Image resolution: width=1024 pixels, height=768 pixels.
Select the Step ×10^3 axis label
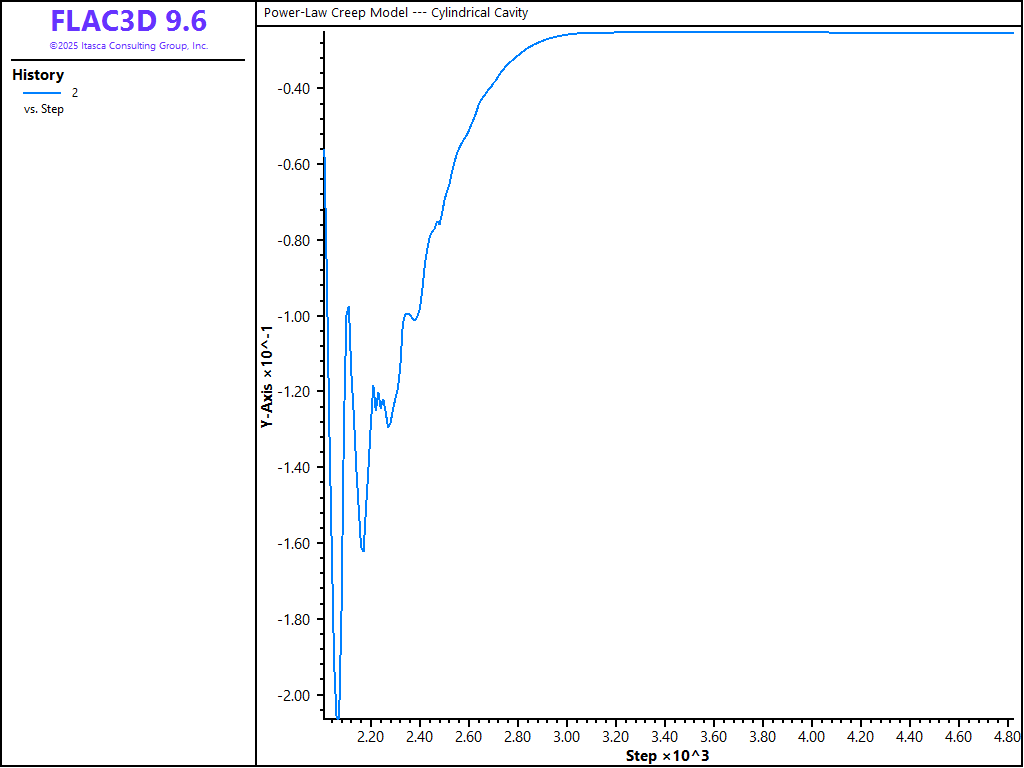pos(667,755)
